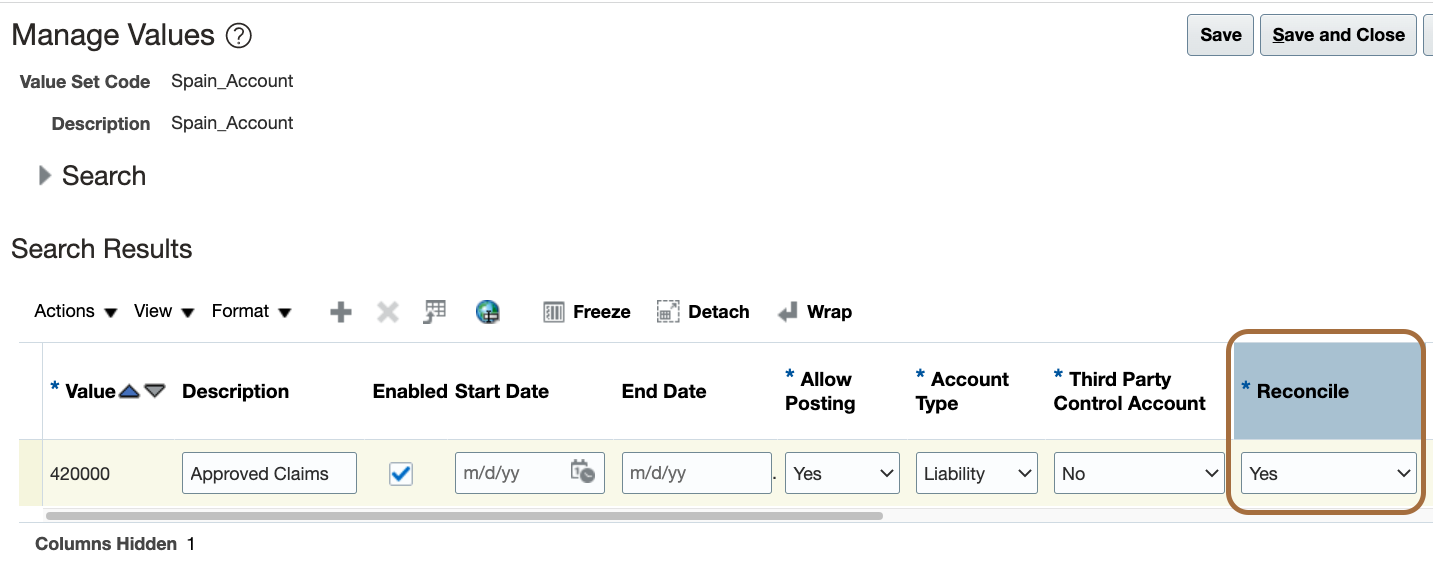This screenshot has height=564, width=1433.
Task: Open the Actions menu
Action: 75,312
